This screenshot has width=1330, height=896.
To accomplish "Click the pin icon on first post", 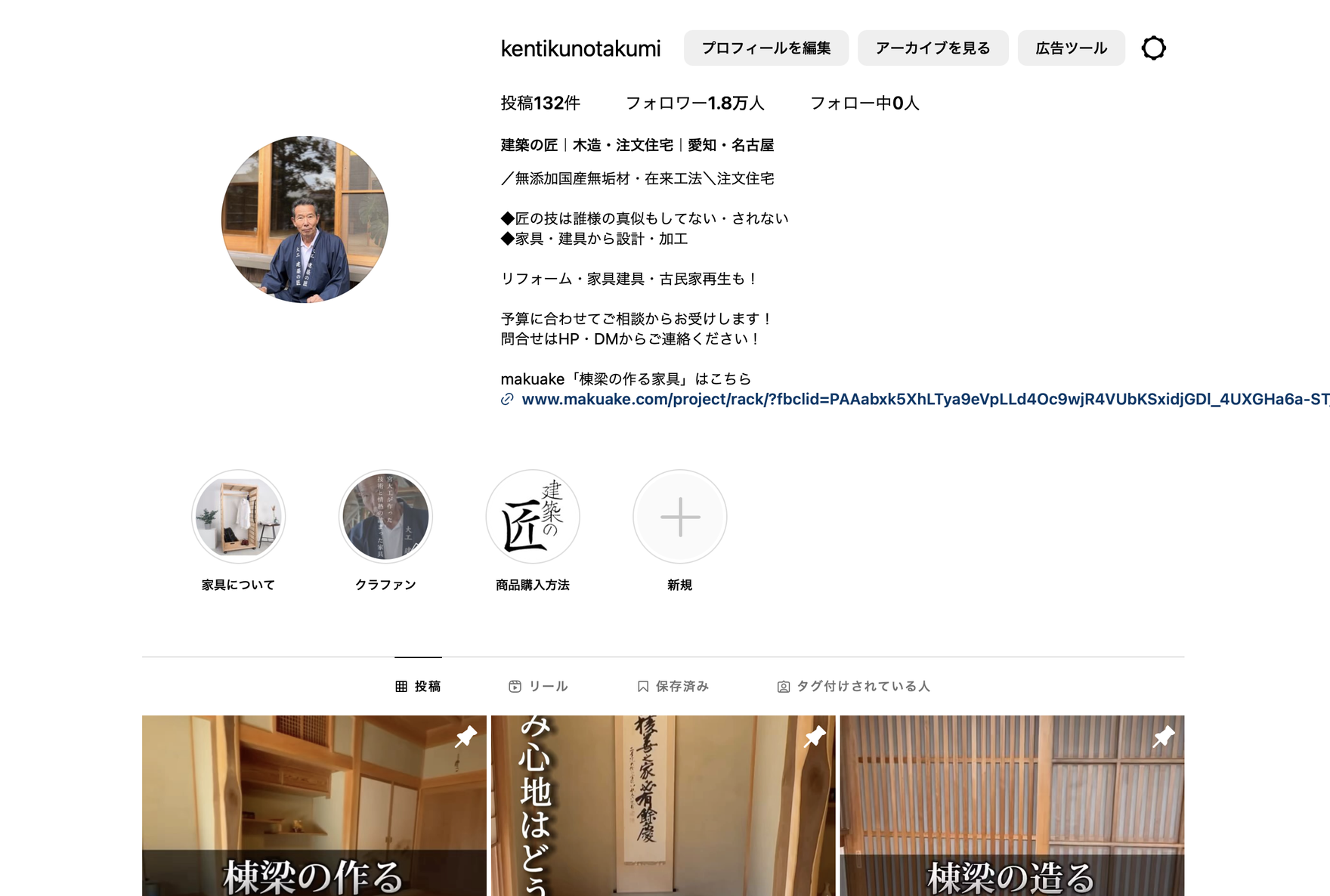I will pyautogui.click(x=466, y=736).
